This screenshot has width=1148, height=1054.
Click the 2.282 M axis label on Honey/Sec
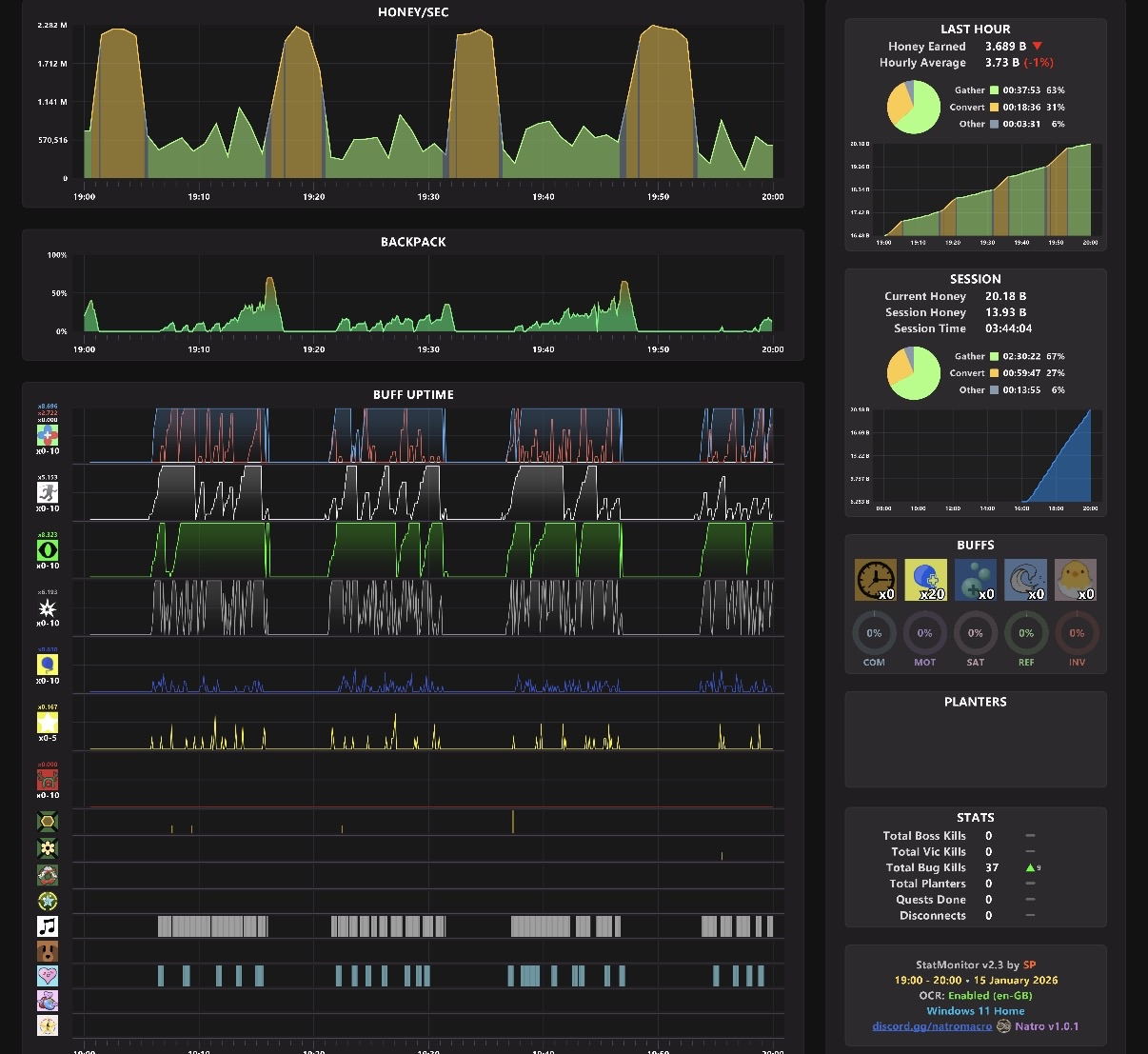click(x=52, y=26)
